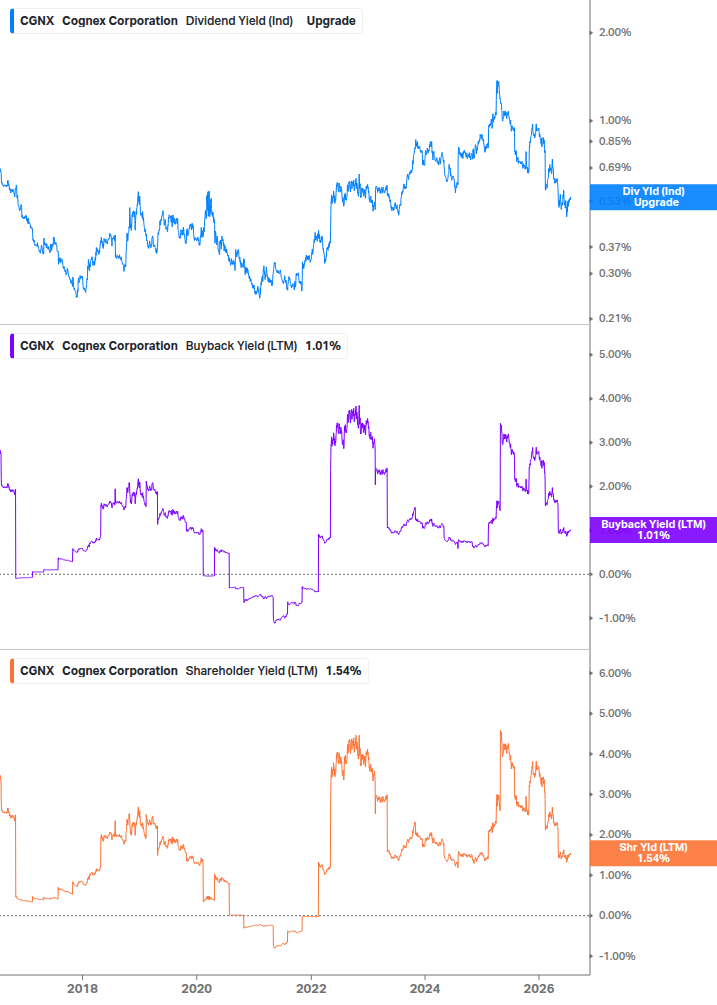Click the 5.00% tick on the buyback yield axis
The height and width of the screenshot is (1005, 717).
pos(614,354)
